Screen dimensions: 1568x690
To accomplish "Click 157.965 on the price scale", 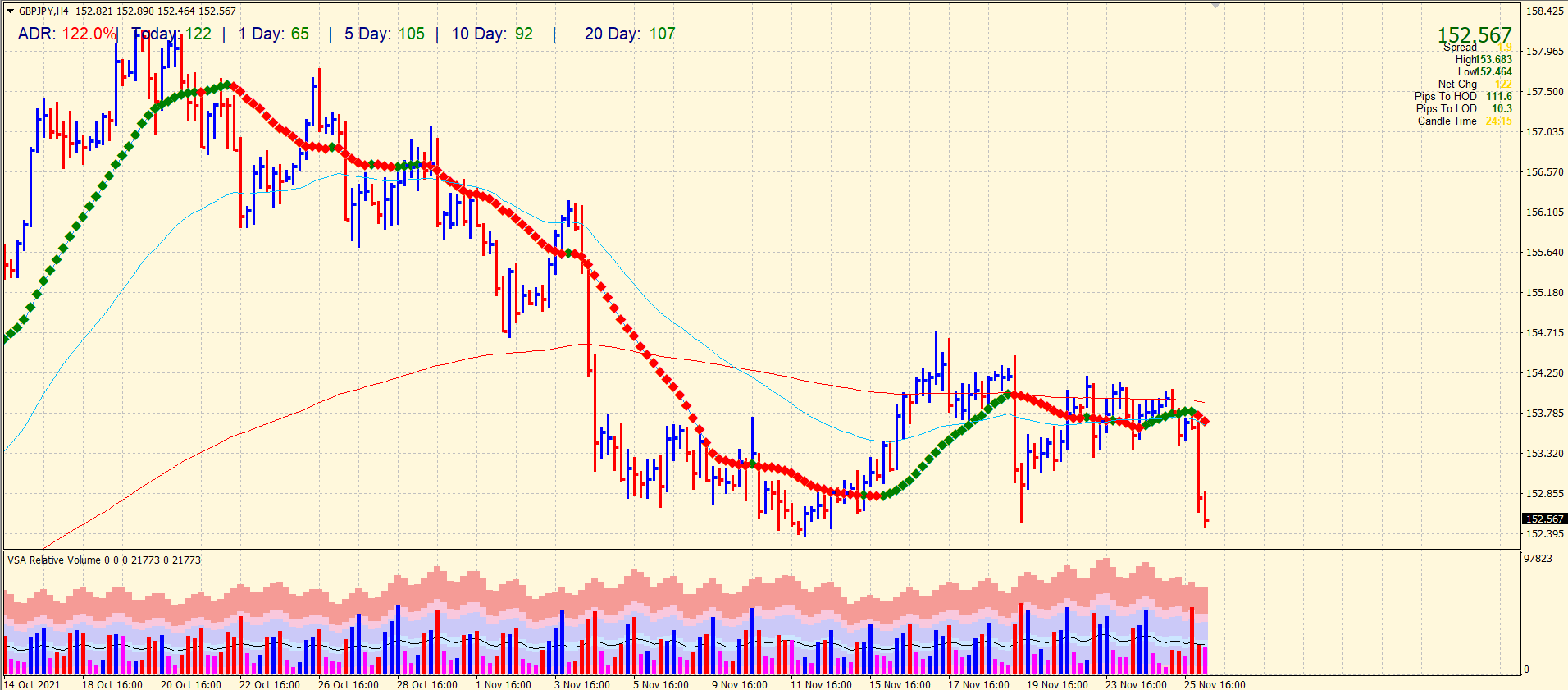I will click(1544, 52).
